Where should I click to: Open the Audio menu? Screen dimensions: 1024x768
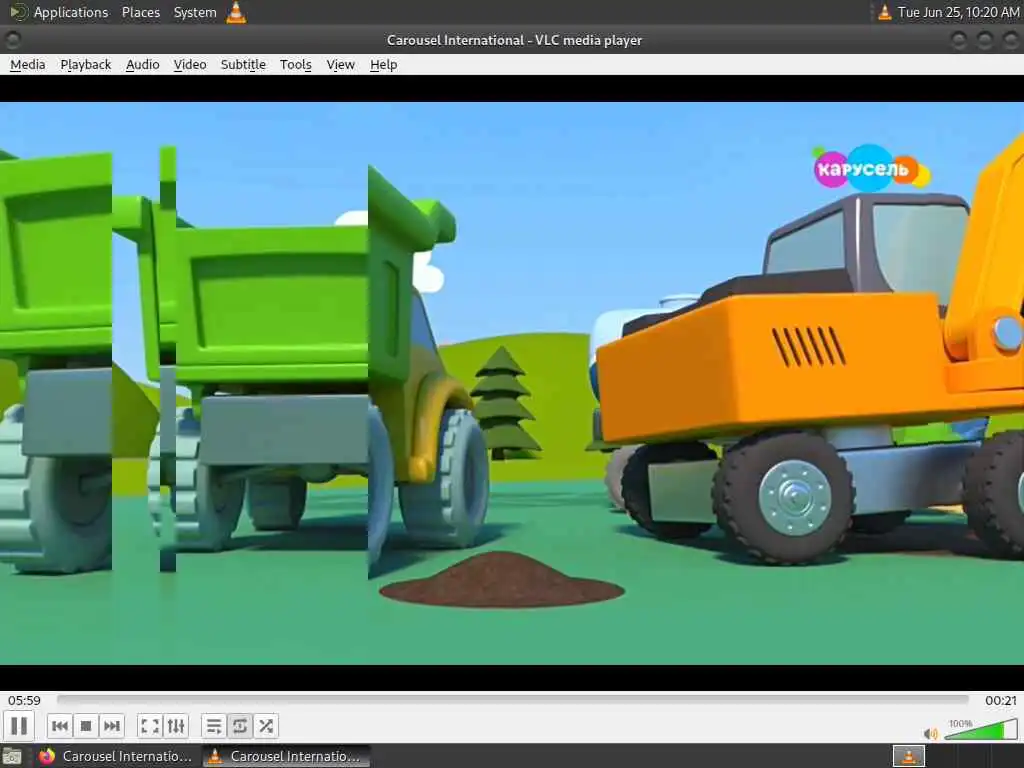tap(142, 65)
